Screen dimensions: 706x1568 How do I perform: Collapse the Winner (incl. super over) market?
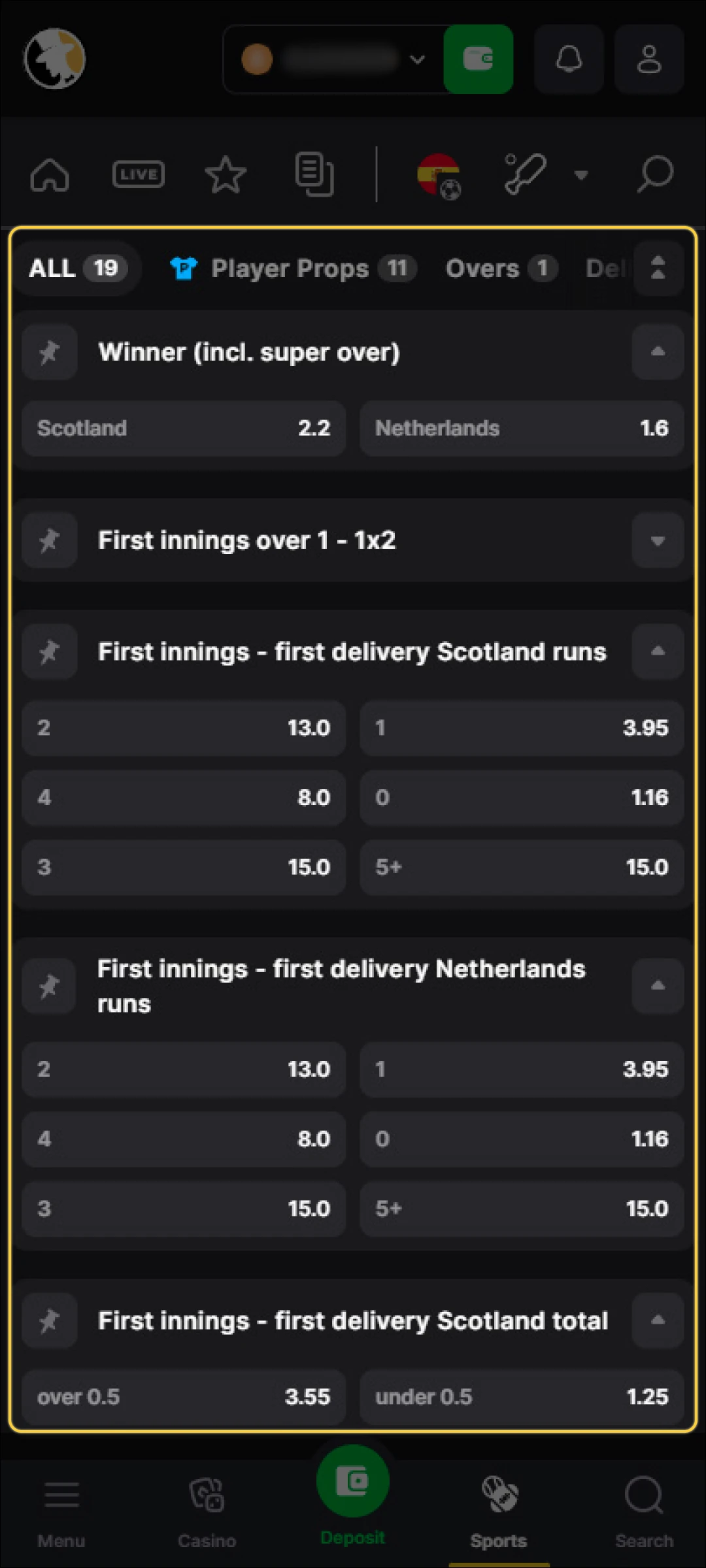point(657,352)
